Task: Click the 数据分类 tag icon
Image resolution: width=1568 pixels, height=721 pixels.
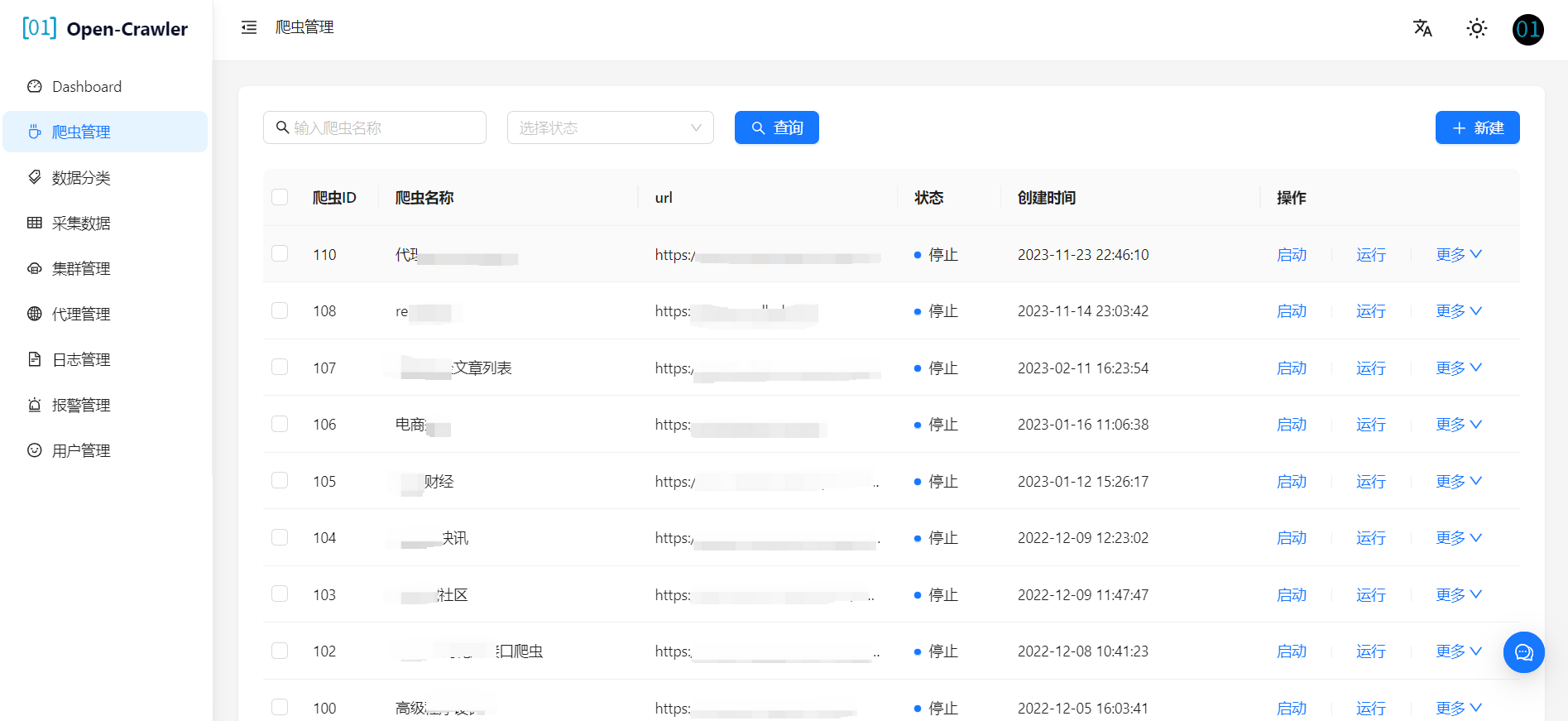Action: coord(35,177)
